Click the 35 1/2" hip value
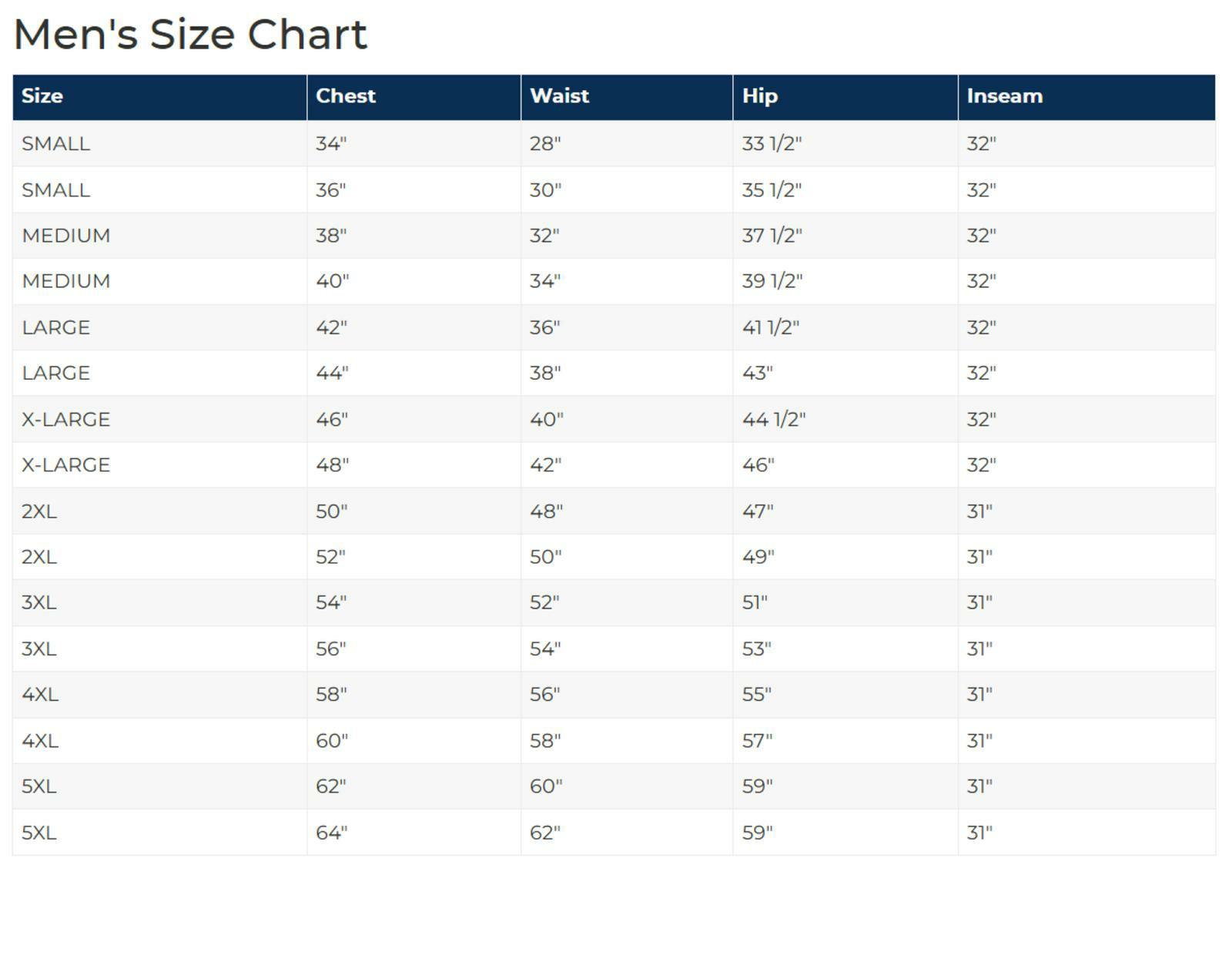Image resolution: width=1232 pixels, height=962 pixels. [x=772, y=190]
